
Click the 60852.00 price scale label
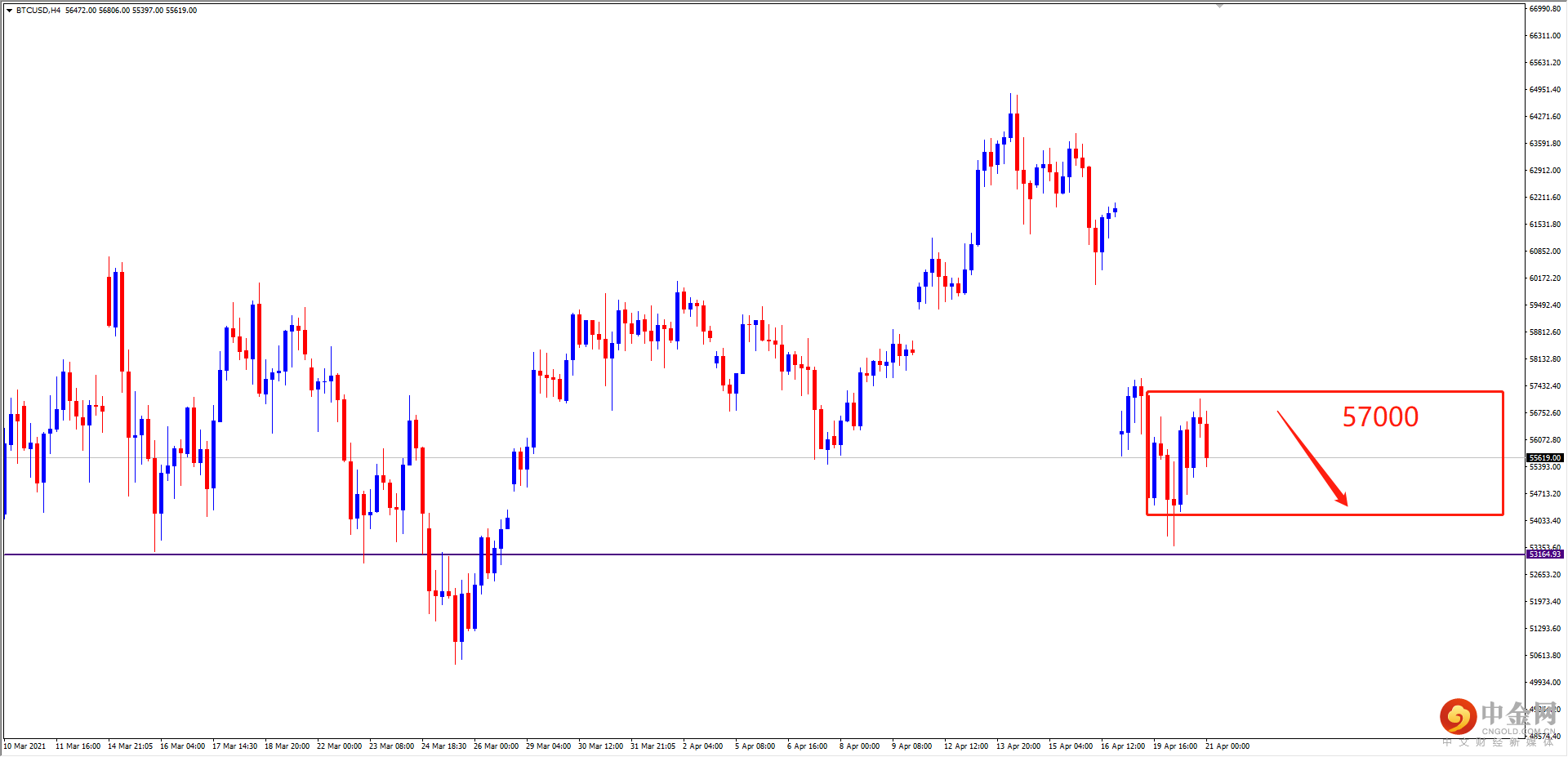(x=1544, y=252)
